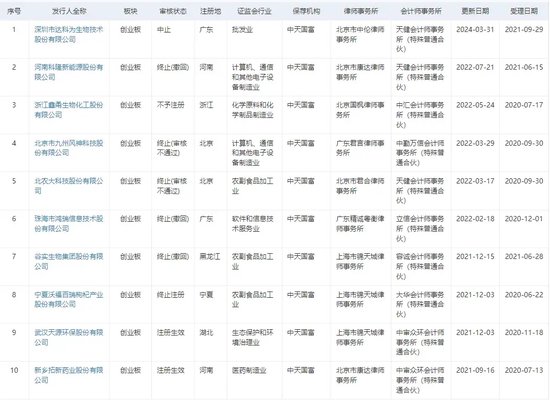550x400 pixels.
Task: Open the 河南科隆新能源股份有限公司 issuer link
Action: coord(69,72)
